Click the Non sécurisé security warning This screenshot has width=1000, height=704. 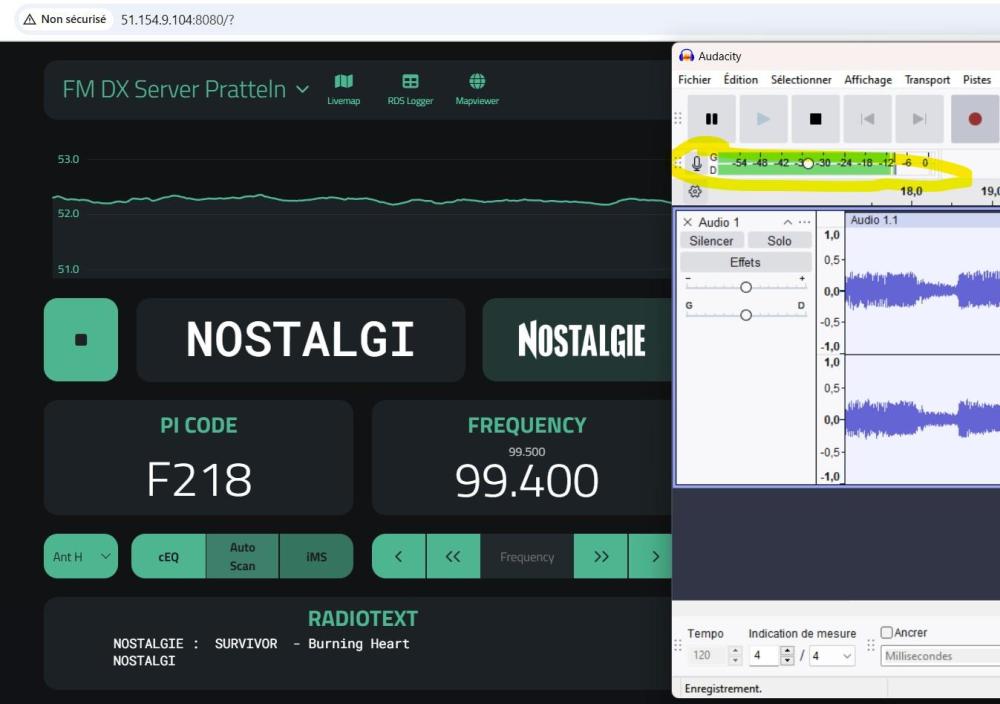tap(64, 20)
